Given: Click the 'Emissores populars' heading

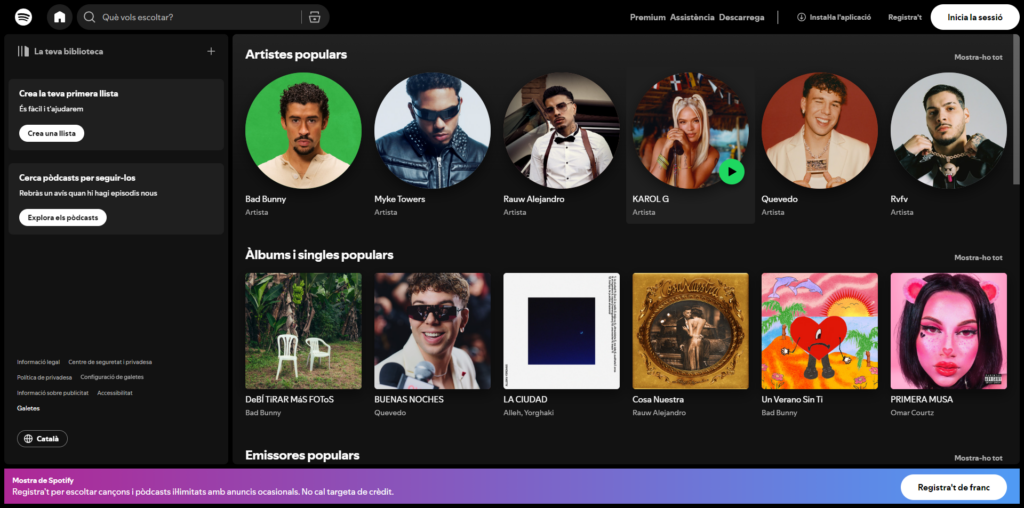Looking at the screenshot, I should pos(302,455).
